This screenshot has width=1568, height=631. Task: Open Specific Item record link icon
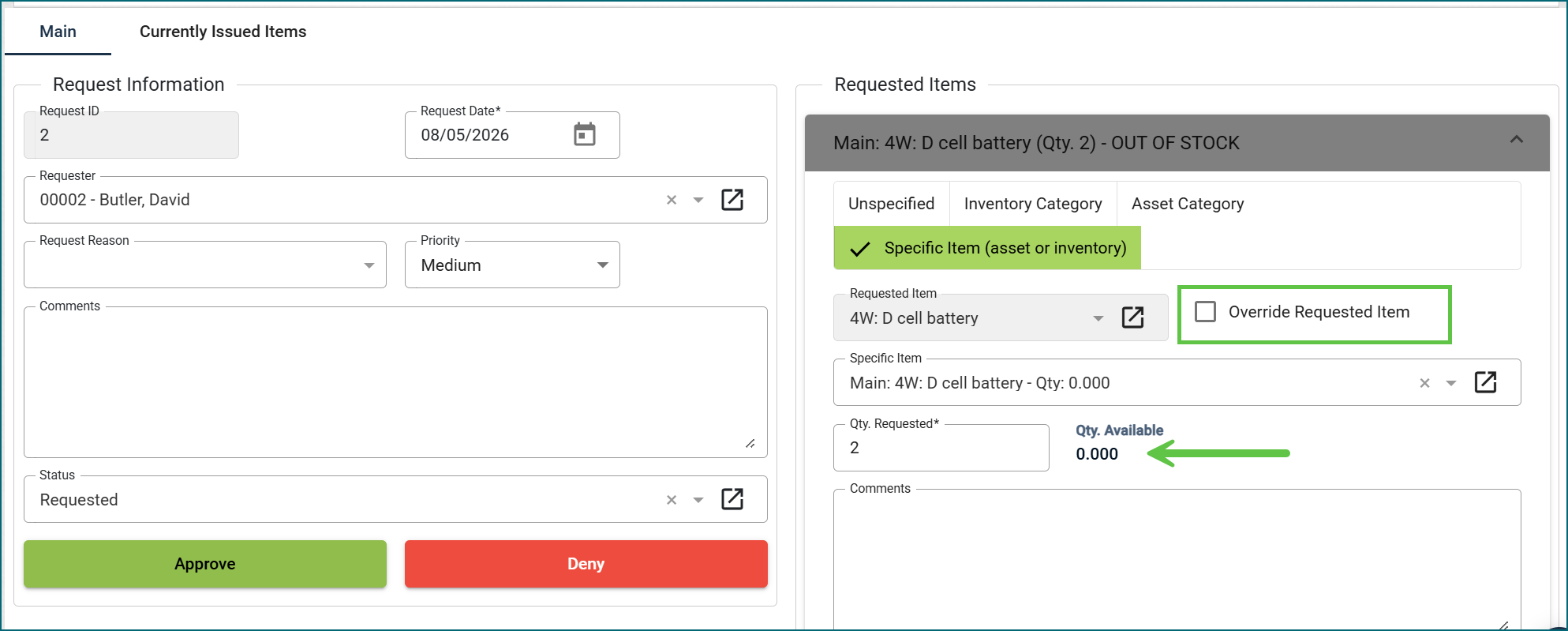click(1485, 382)
